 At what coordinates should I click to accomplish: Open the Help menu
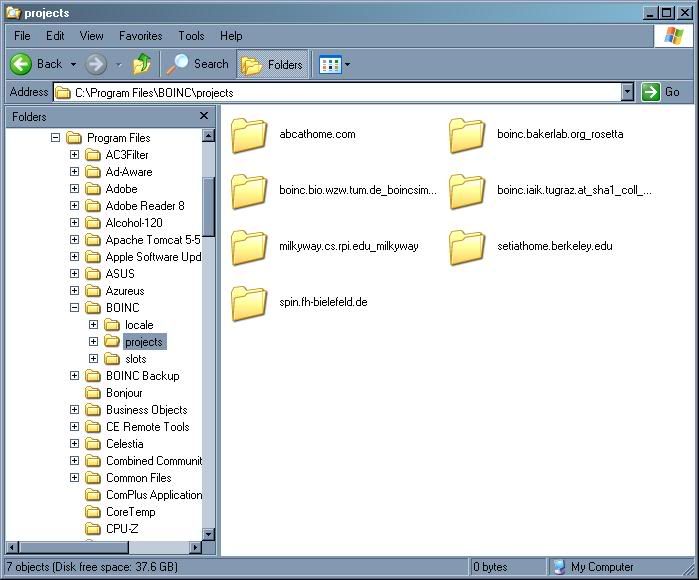coord(231,36)
